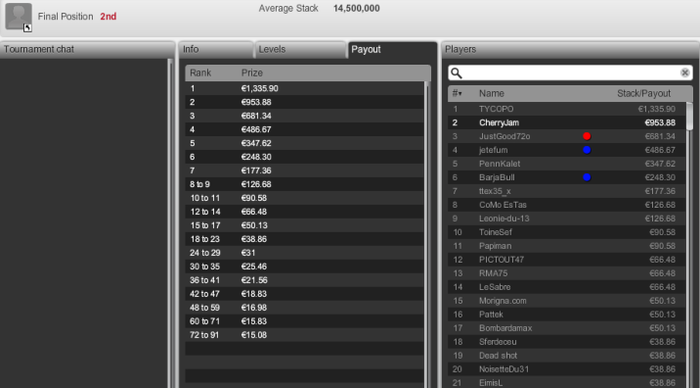The image size is (700, 388).
Task: Click the small badge on the avatar
Action: tap(27, 28)
